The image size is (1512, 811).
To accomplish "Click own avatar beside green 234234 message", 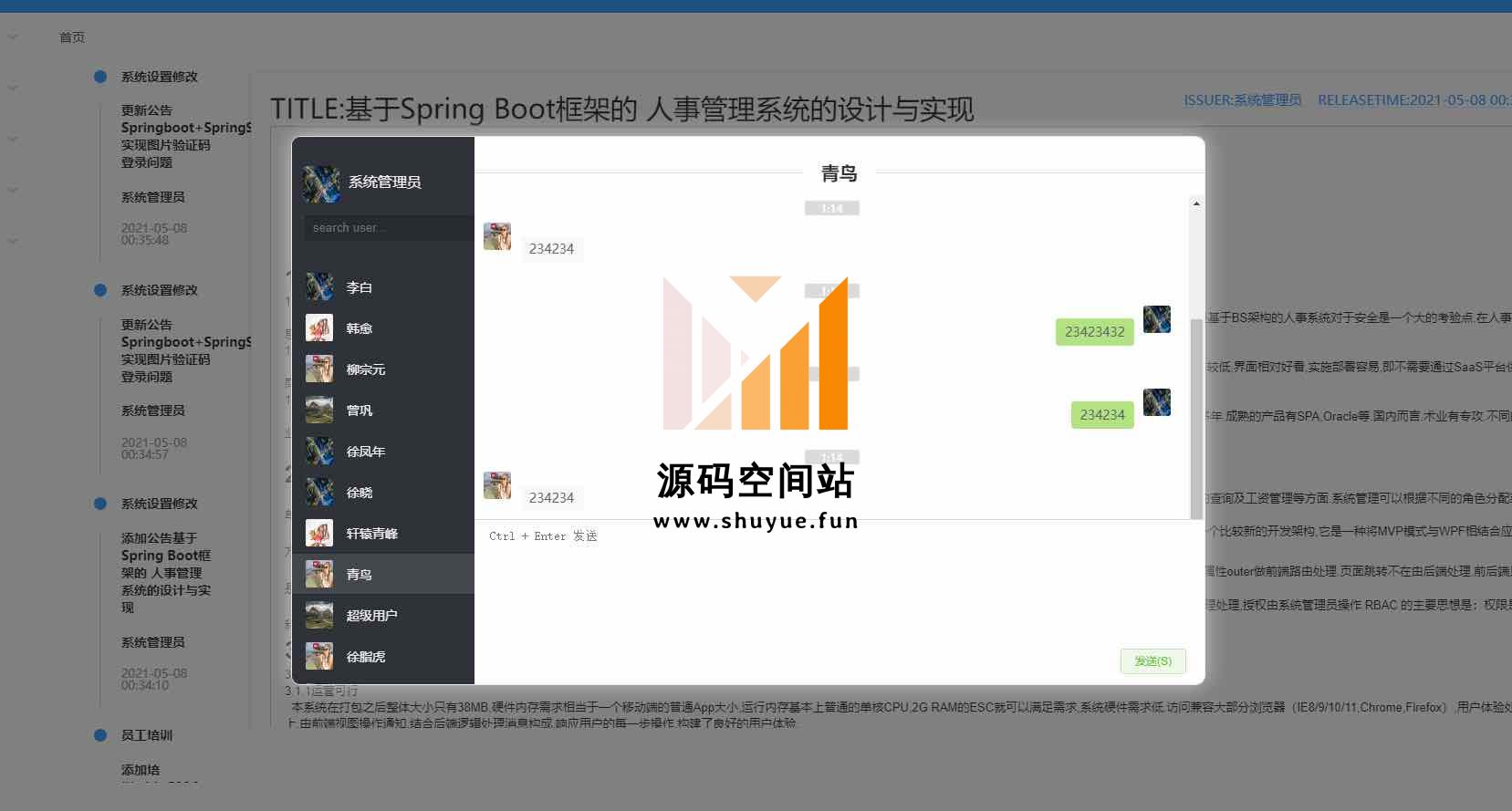I will coord(1157,402).
